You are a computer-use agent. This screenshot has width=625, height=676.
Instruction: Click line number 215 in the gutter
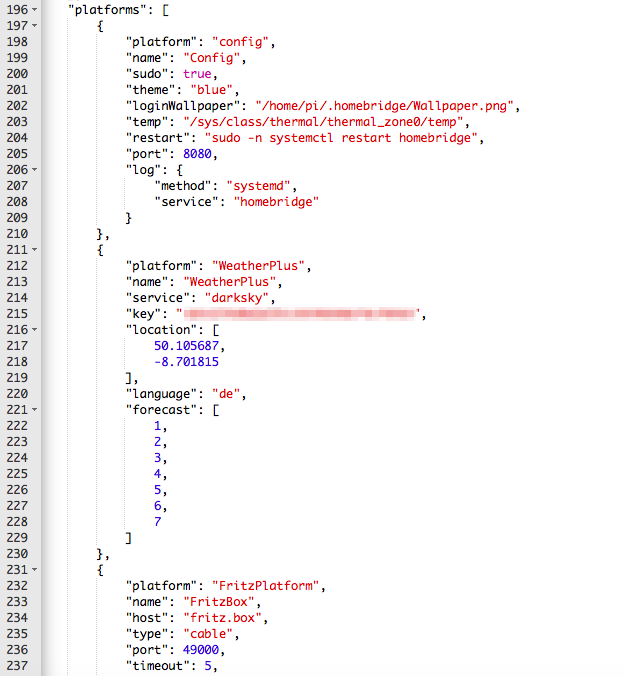[17, 314]
